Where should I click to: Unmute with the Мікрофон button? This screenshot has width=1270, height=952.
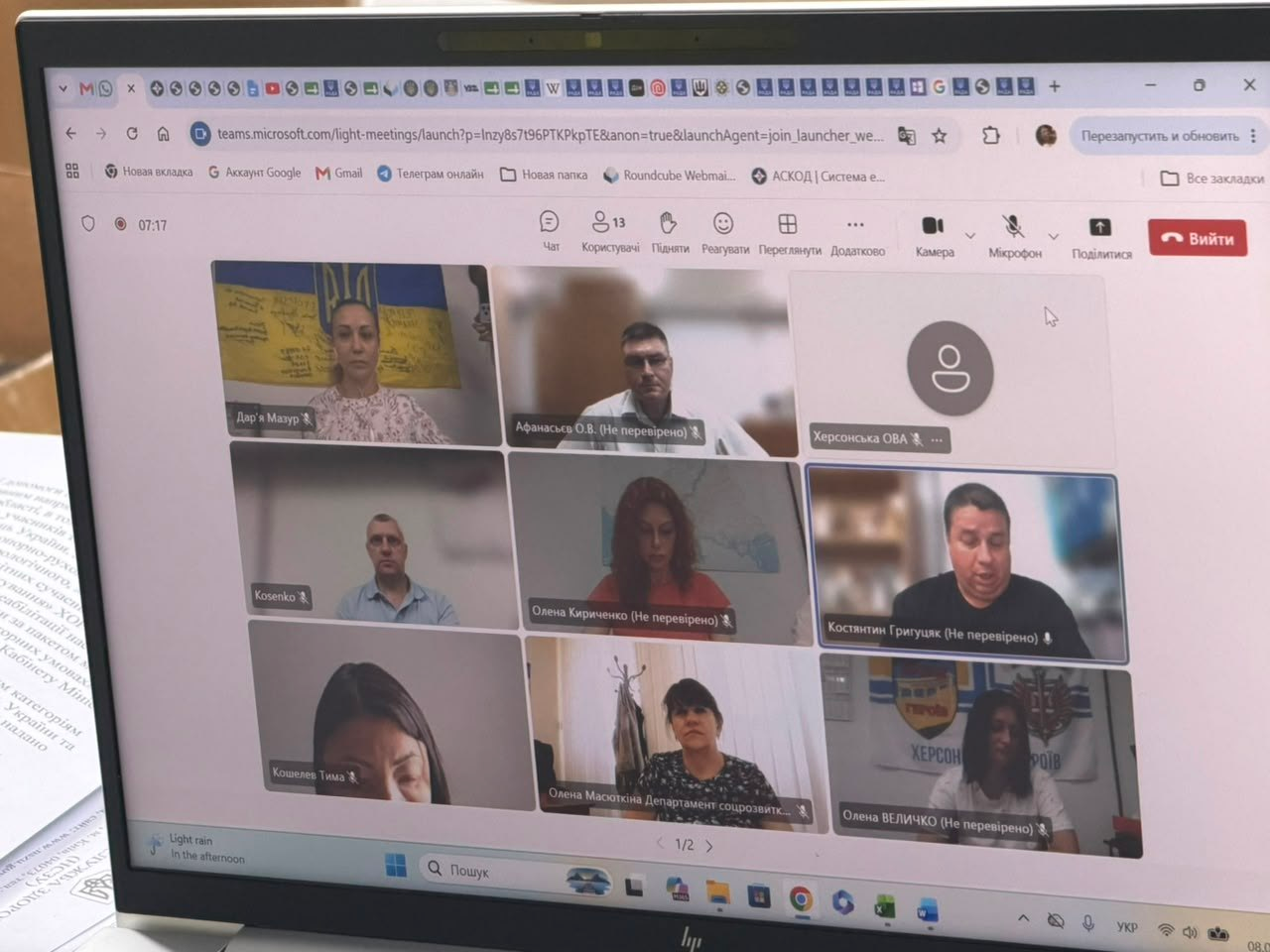1014,237
